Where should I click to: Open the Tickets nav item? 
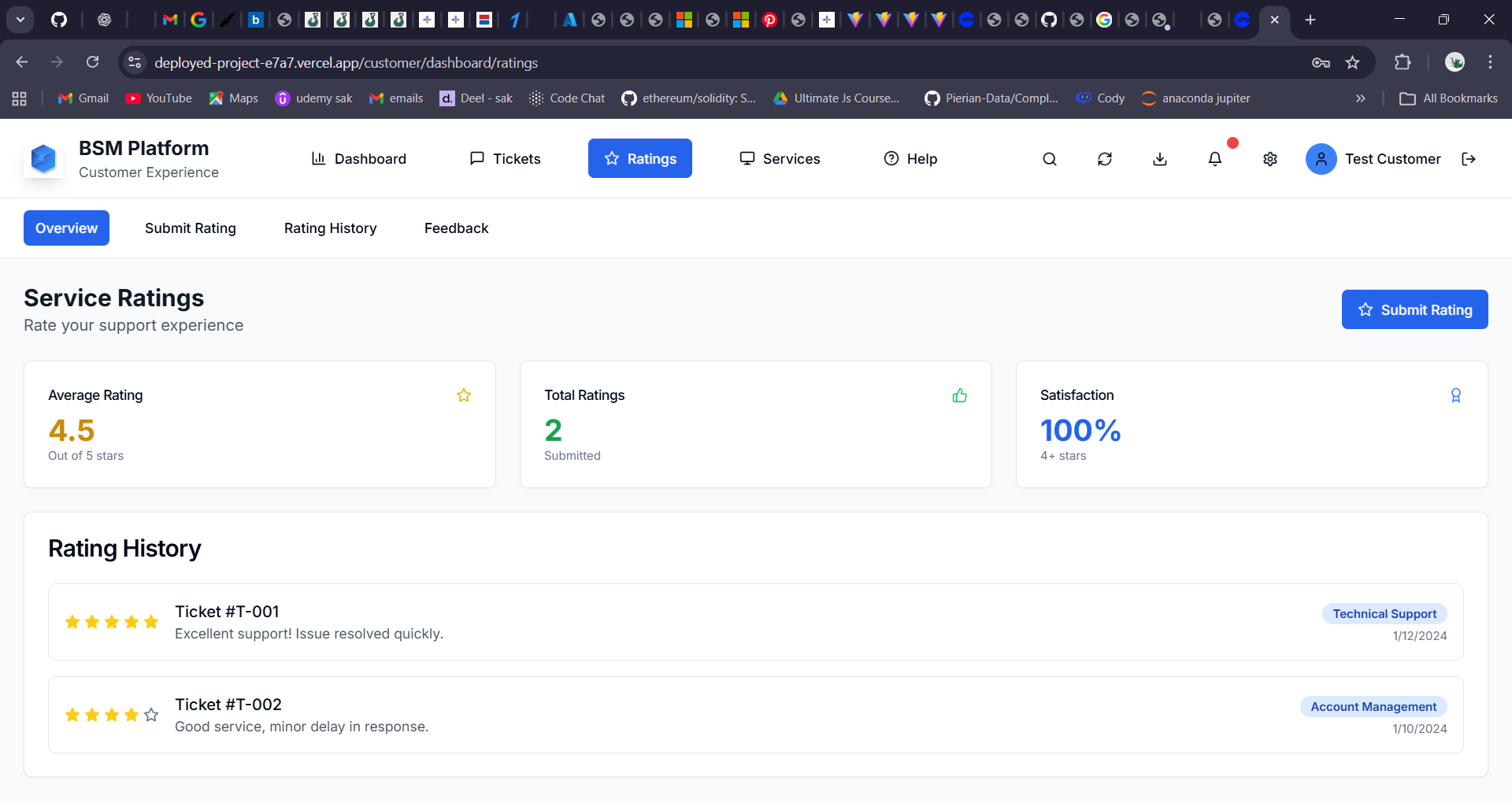[x=505, y=158]
